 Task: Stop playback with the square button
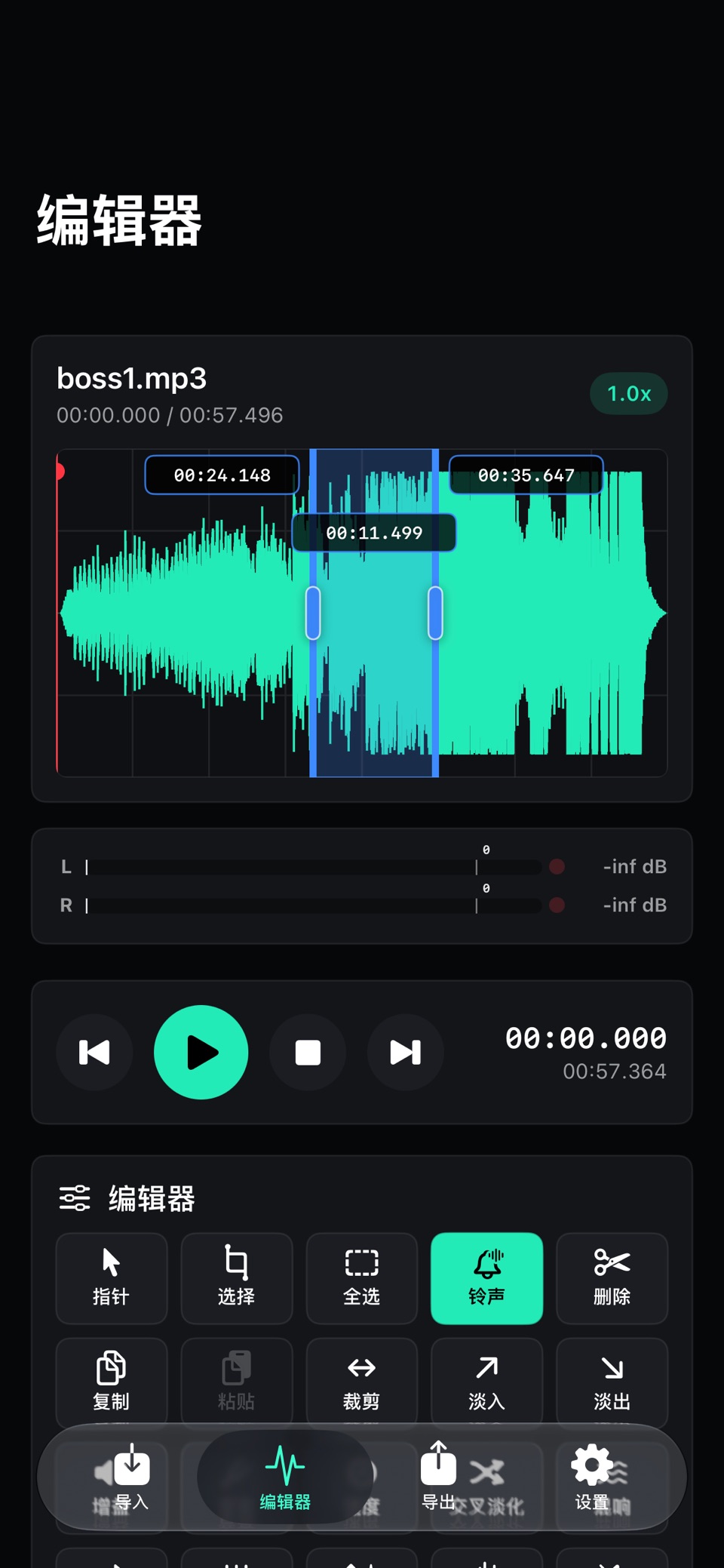coord(308,1052)
